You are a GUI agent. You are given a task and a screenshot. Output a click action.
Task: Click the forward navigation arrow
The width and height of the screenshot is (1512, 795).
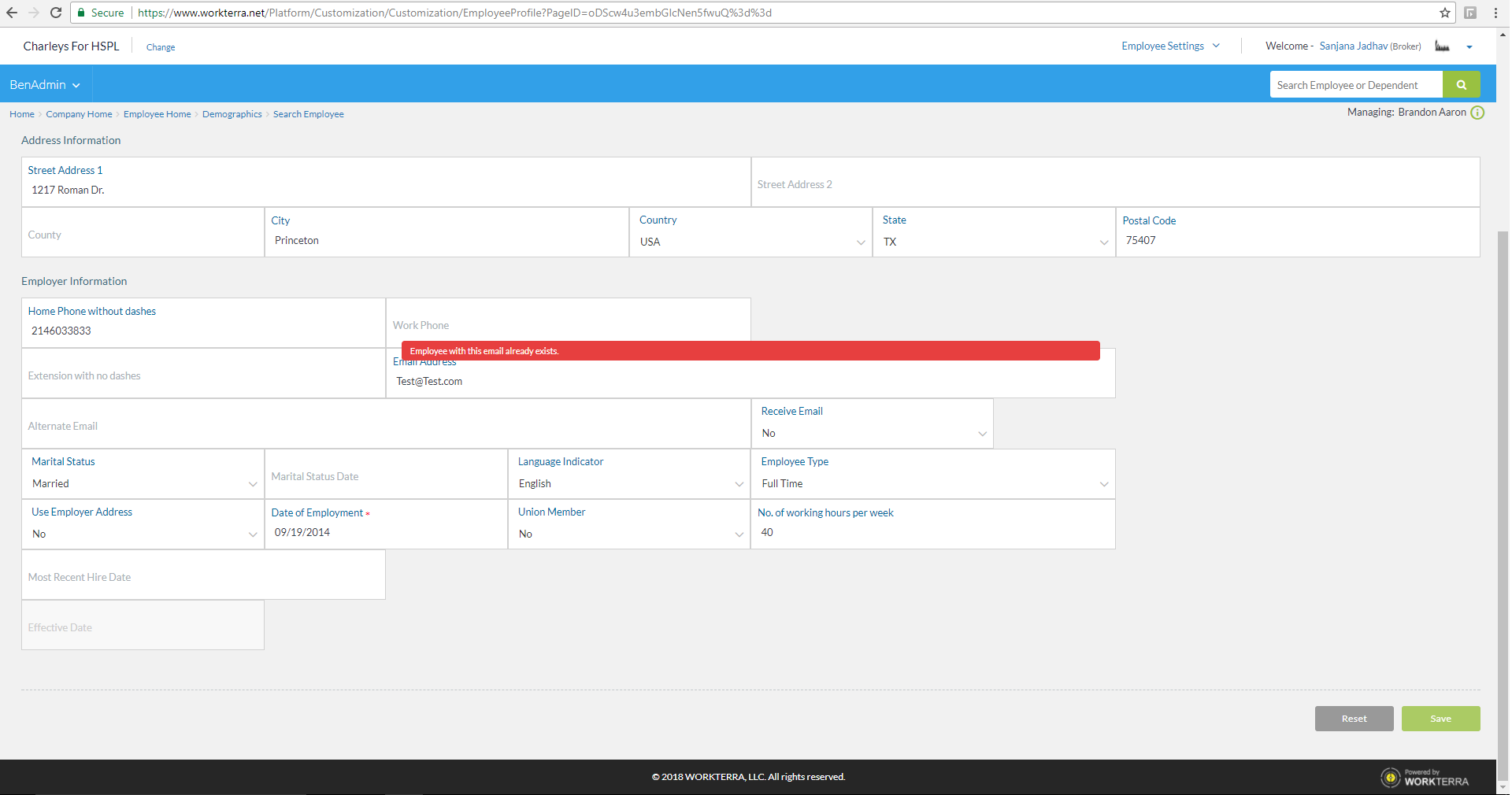[34, 13]
